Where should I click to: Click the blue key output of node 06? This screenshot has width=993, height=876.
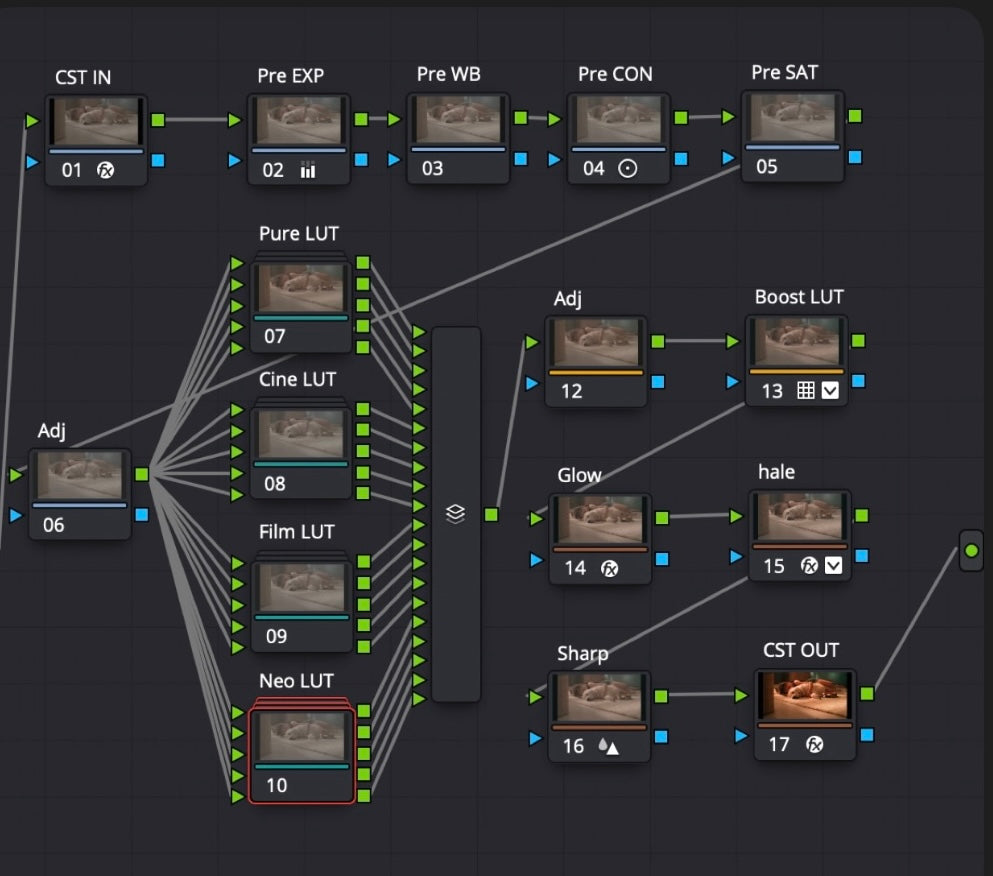(x=142, y=514)
